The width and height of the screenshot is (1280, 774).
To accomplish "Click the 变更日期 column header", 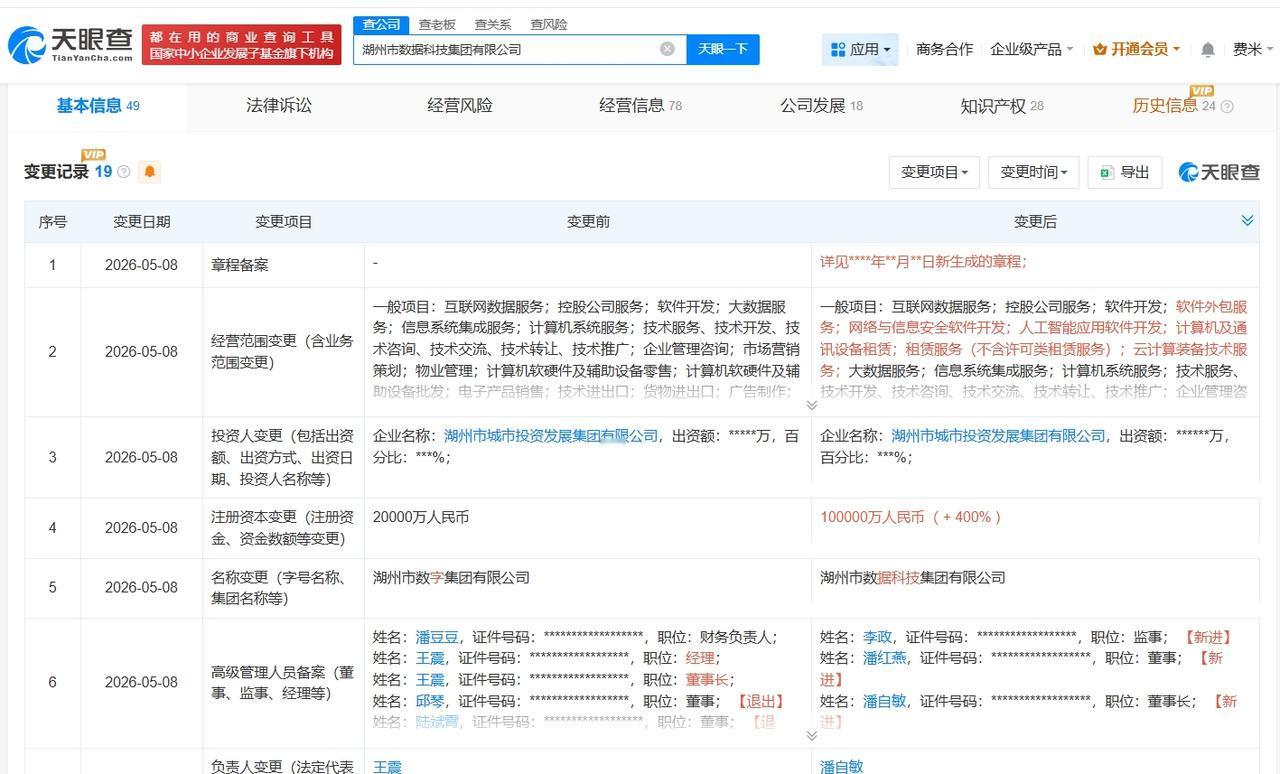I will [x=141, y=222].
